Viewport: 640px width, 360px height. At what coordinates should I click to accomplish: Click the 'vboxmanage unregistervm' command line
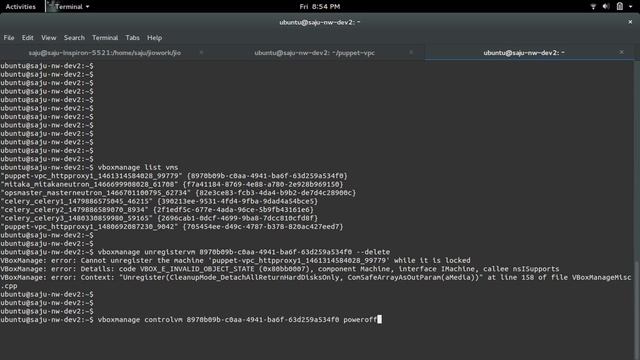tap(244, 252)
